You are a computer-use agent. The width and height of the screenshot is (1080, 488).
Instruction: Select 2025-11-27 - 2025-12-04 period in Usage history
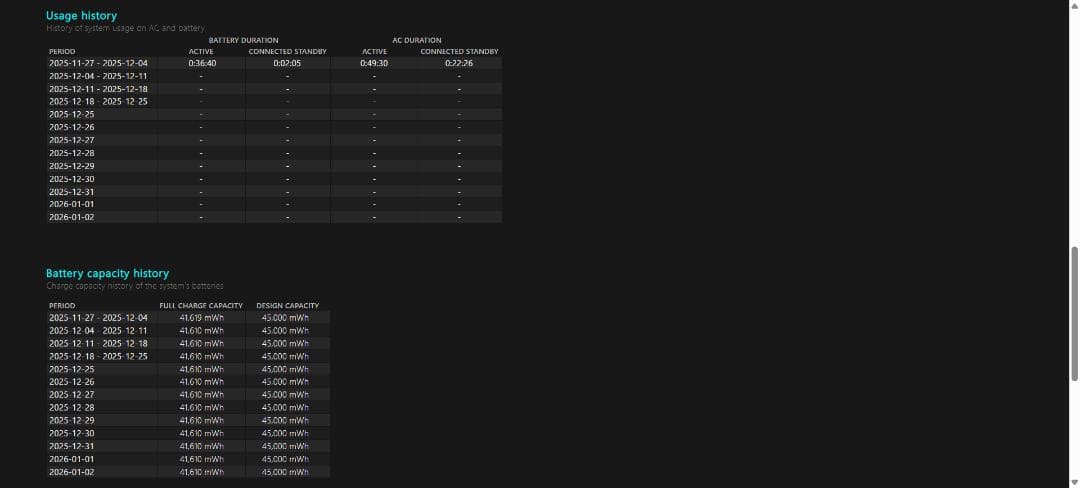(x=98, y=63)
